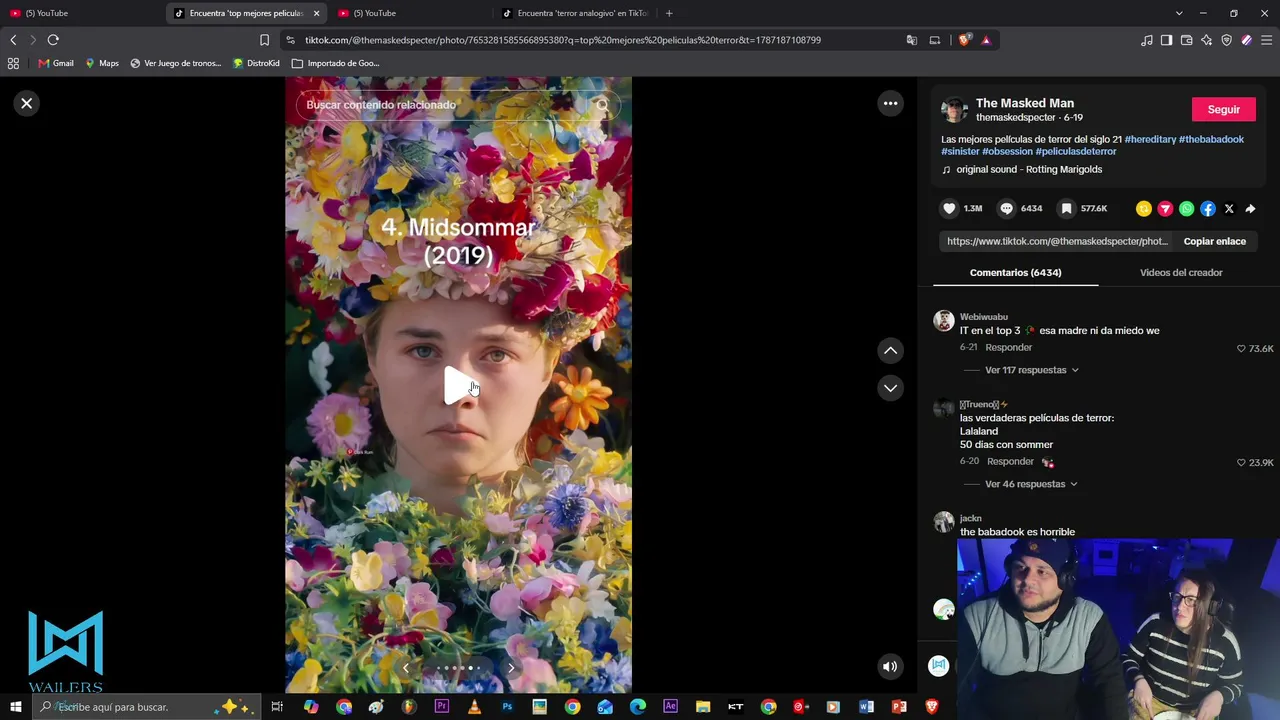This screenshot has width=1280, height=720.
Task: Bookmark this page in the address bar
Action: [264, 40]
